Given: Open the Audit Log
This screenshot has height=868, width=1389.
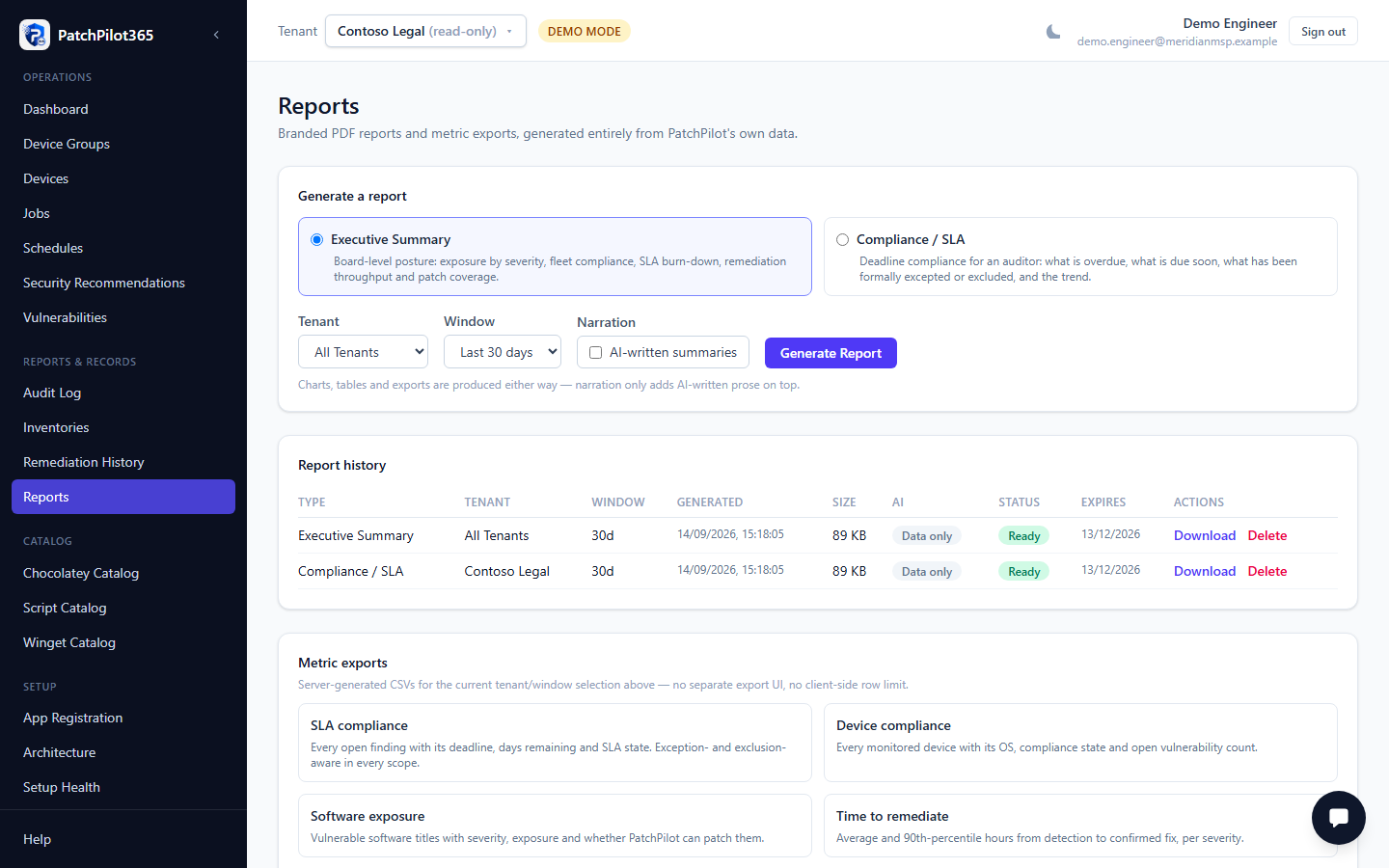Looking at the screenshot, I should tap(123, 393).
